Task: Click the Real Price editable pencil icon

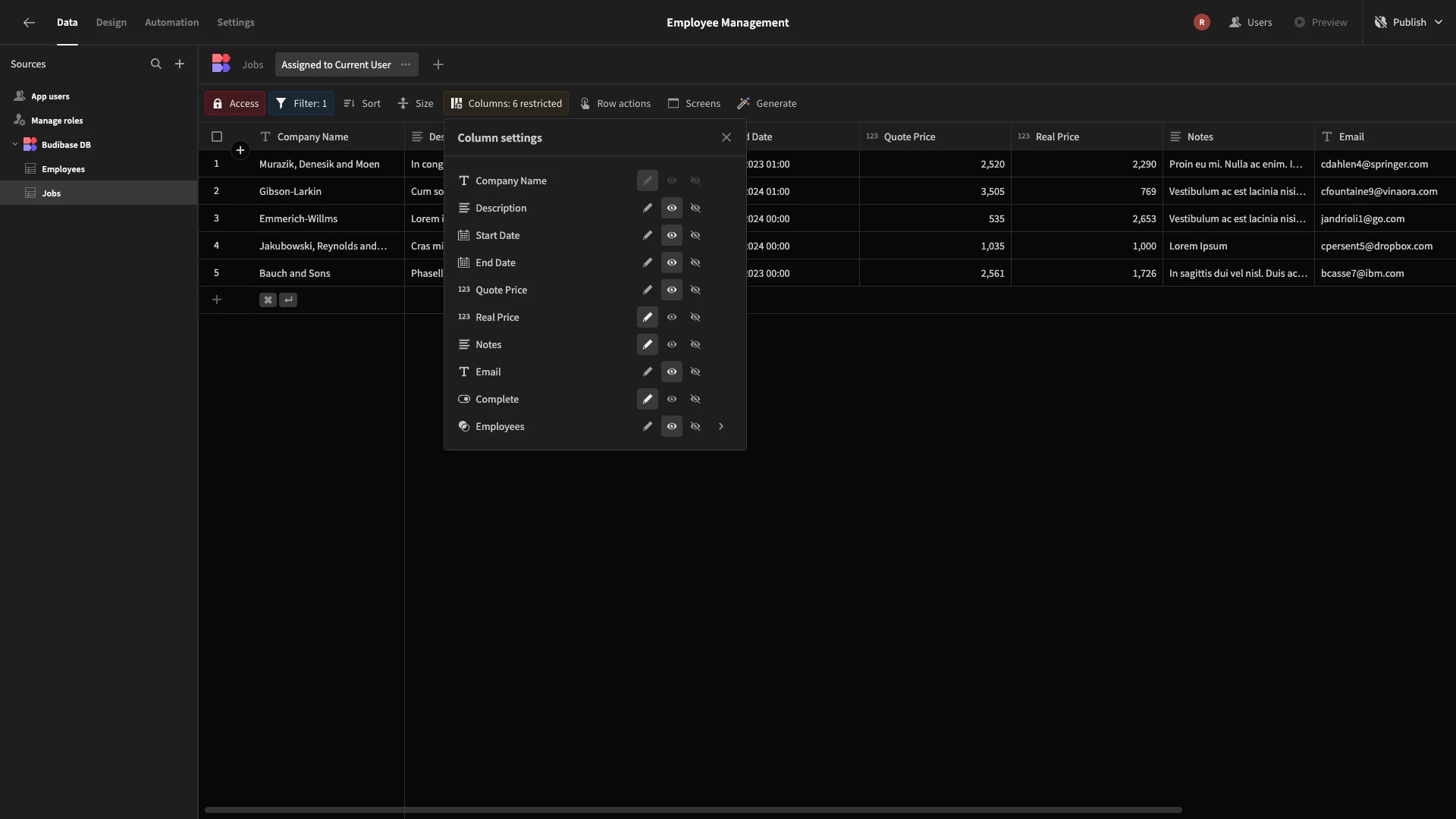Action: point(648,317)
